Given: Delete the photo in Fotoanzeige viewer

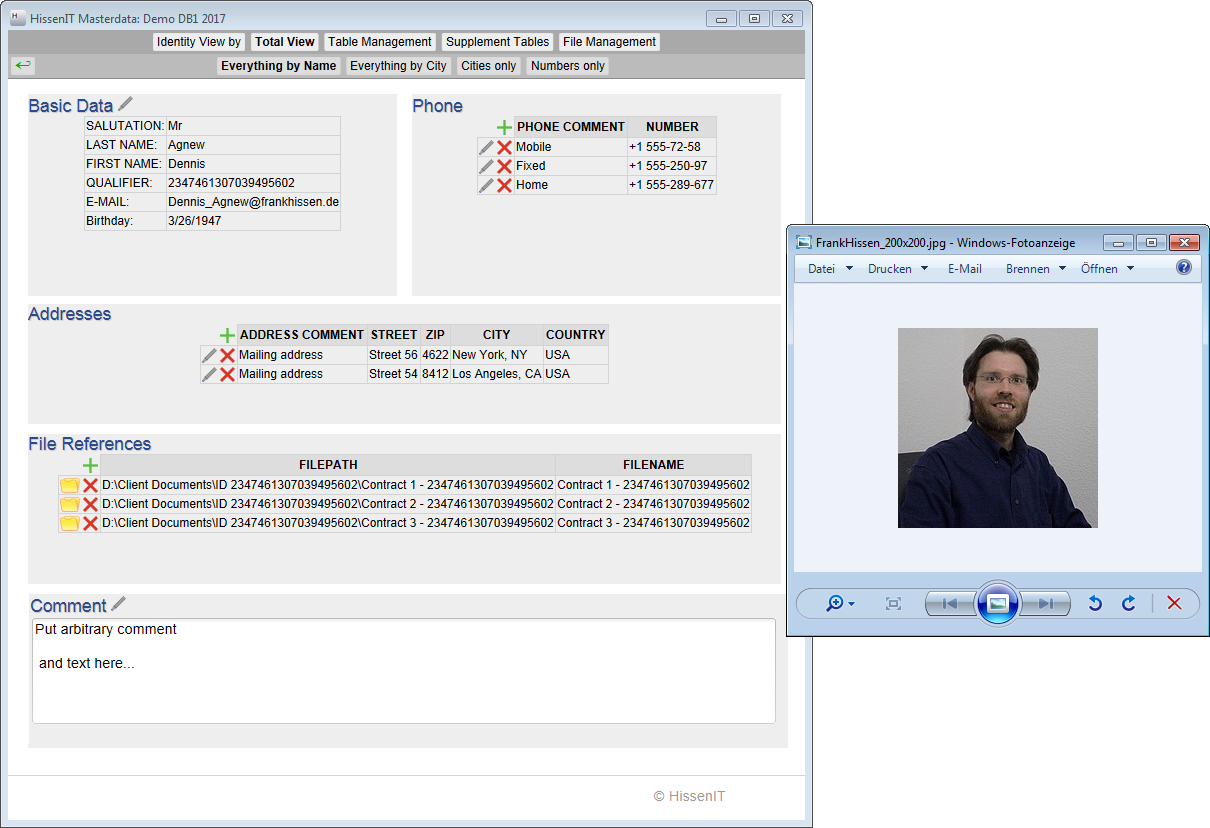Looking at the screenshot, I should pyautogui.click(x=1174, y=603).
